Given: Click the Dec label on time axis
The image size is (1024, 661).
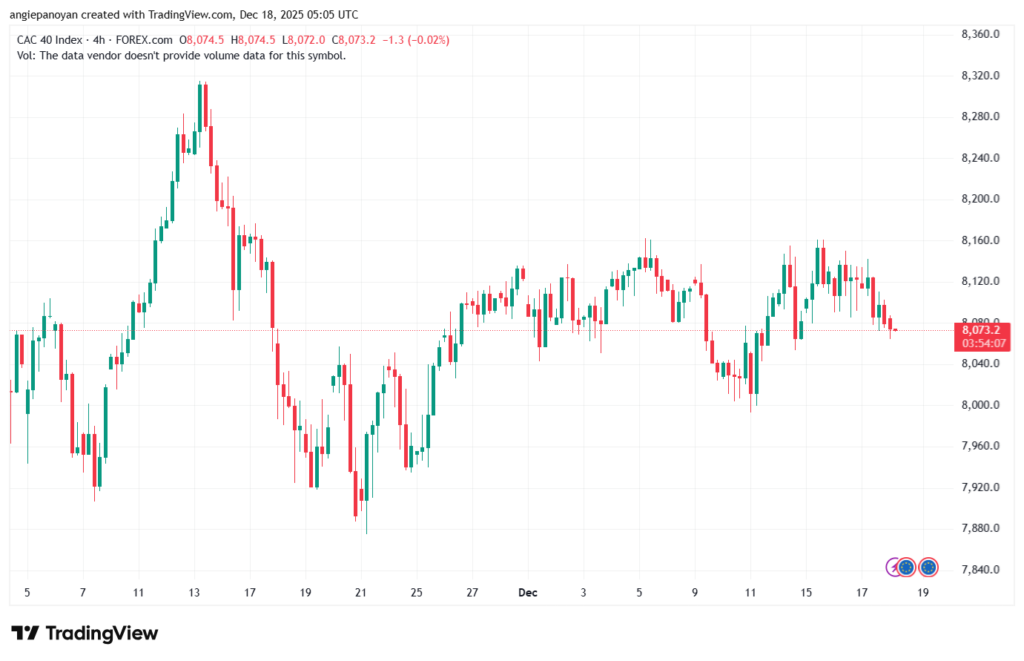Looking at the screenshot, I should (528, 593).
